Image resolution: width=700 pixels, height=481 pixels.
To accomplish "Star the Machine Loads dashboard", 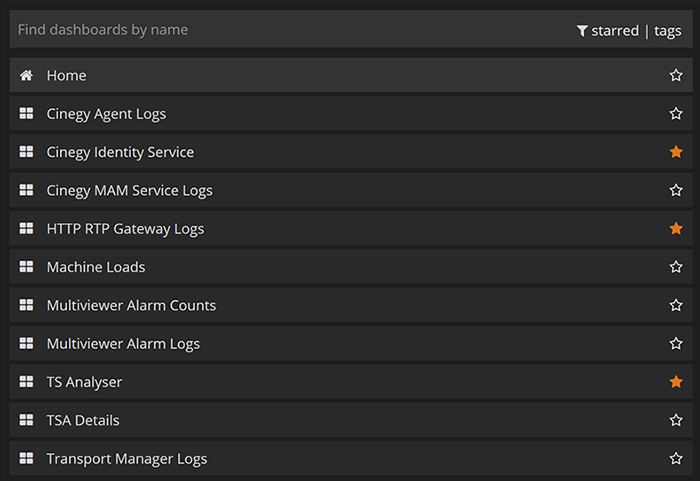I will coord(676,267).
